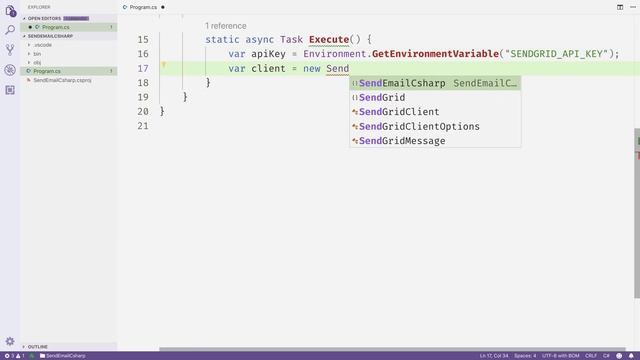Close unsaved Program.cs tab via dot
The width and height of the screenshot is (640, 360).
coord(163,7)
